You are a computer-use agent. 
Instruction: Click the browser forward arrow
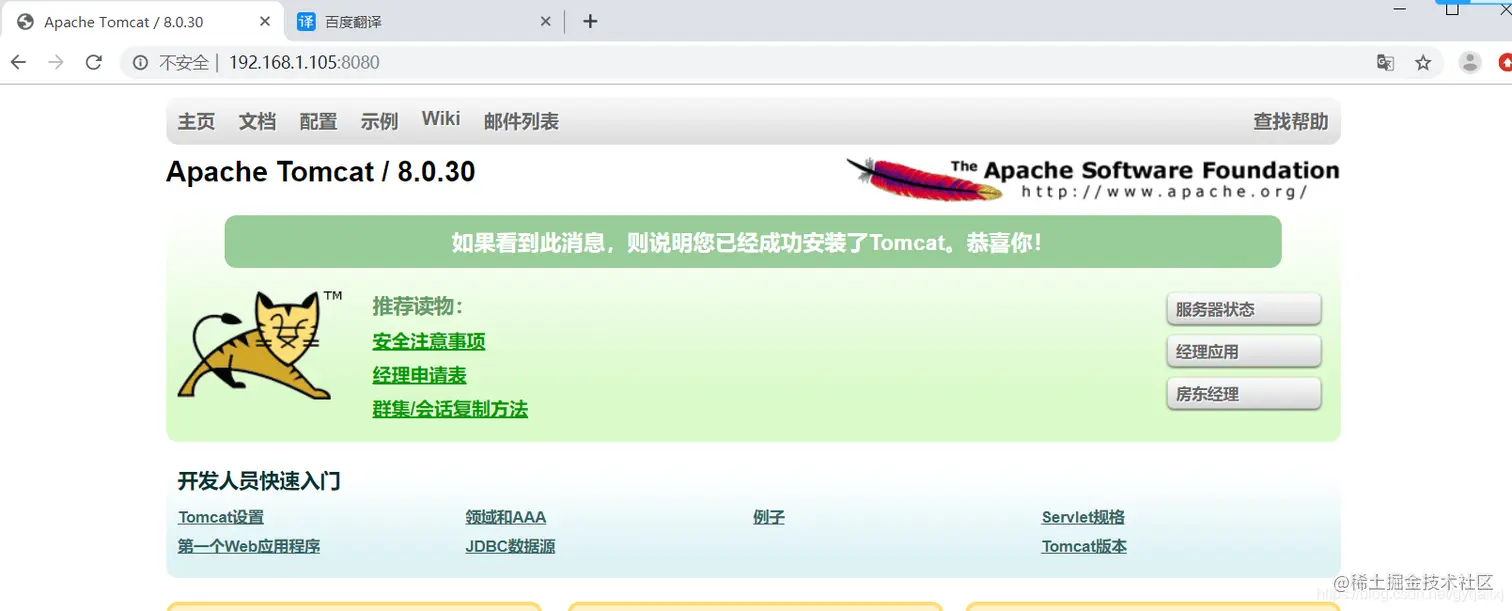click(x=56, y=62)
